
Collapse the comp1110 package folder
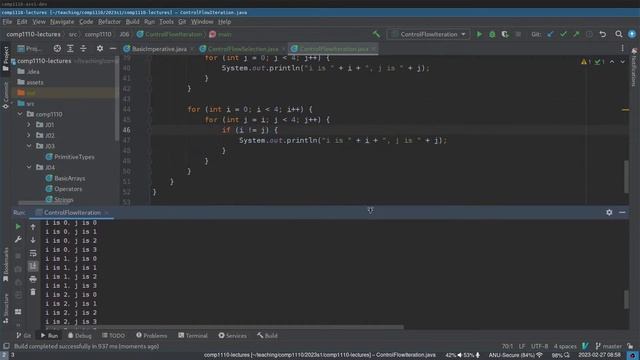(x=20, y=114)
